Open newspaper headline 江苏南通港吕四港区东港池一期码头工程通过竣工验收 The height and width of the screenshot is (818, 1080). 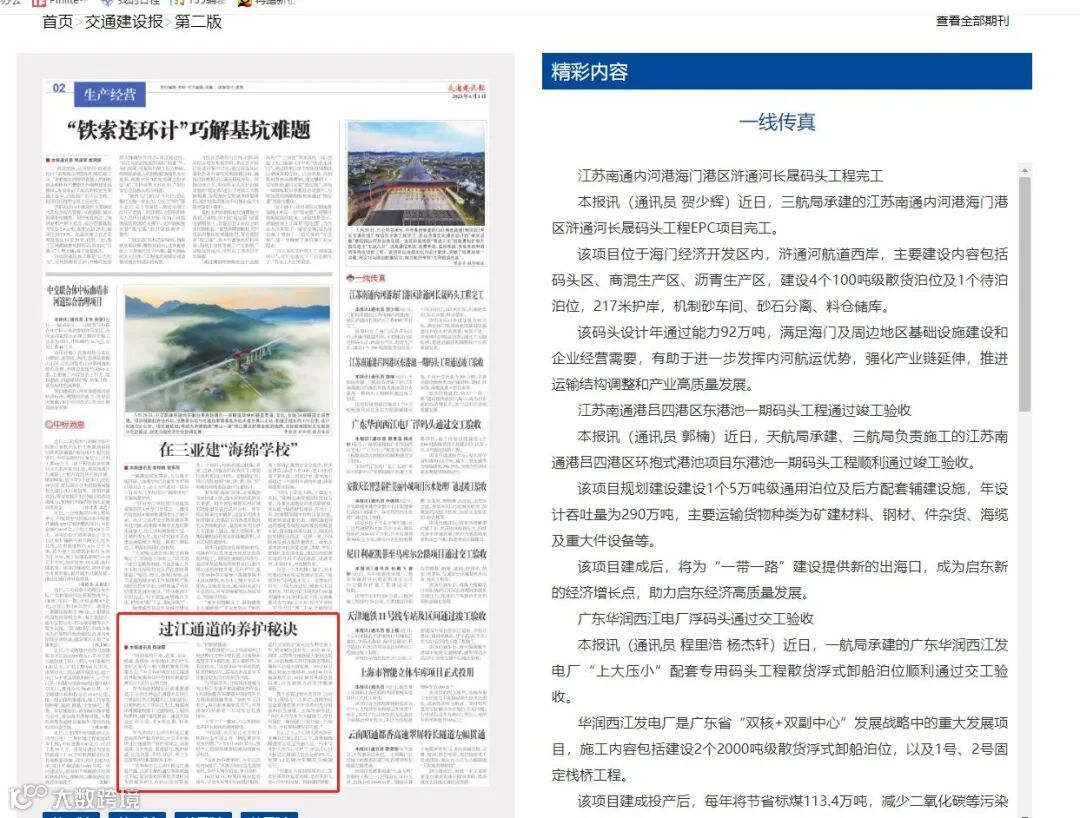[x=416, y=361]
